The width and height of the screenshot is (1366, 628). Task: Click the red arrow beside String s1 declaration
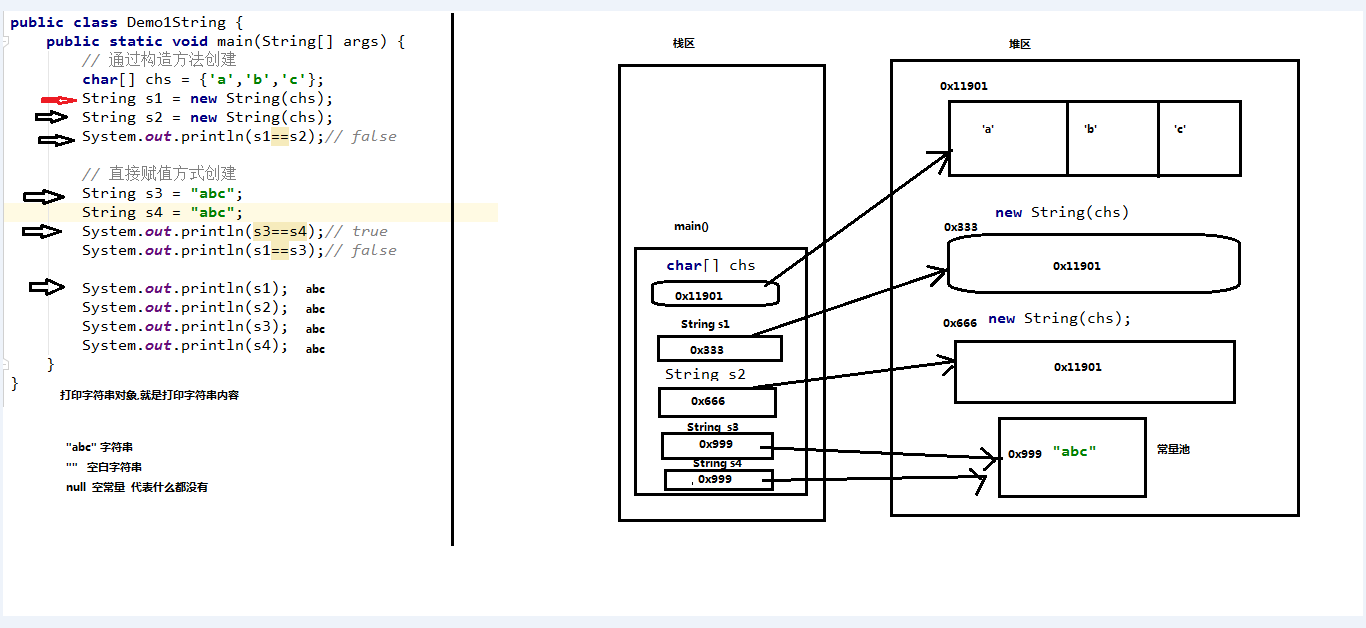(58, 100)
